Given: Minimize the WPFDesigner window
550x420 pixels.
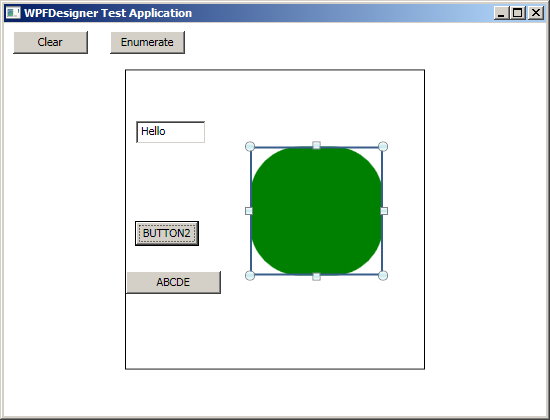Looking at the screenshot, I should click(x=501, y=13).
